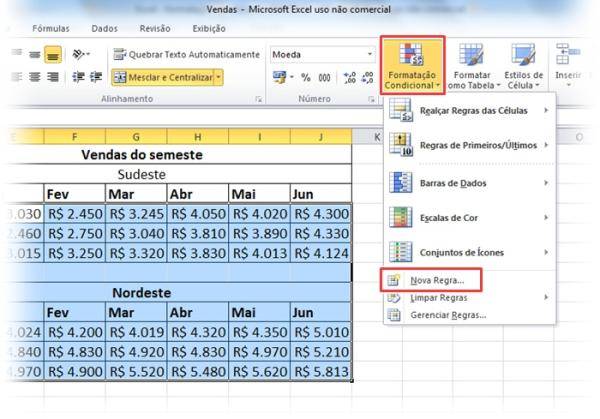The image size is (600, 419).
Task: Select column J header
Action: (321, 137)
